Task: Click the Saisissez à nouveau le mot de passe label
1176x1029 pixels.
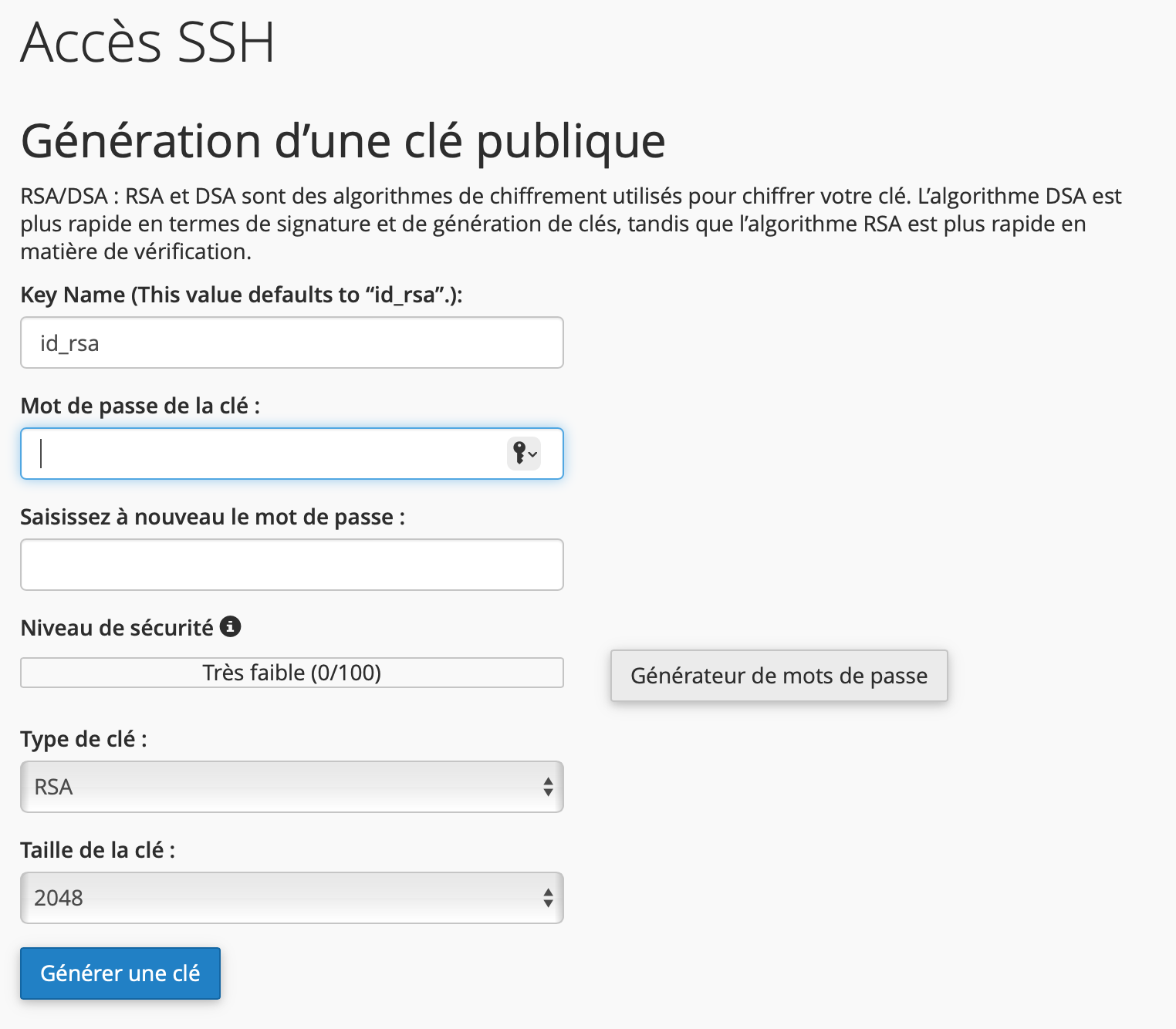Action: pos(212,517)
